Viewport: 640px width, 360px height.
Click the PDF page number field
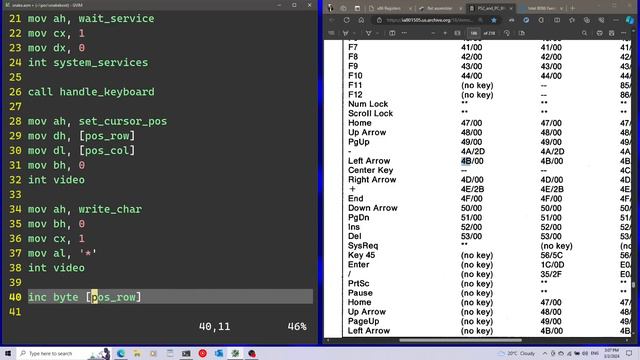[x=473, y=33]
